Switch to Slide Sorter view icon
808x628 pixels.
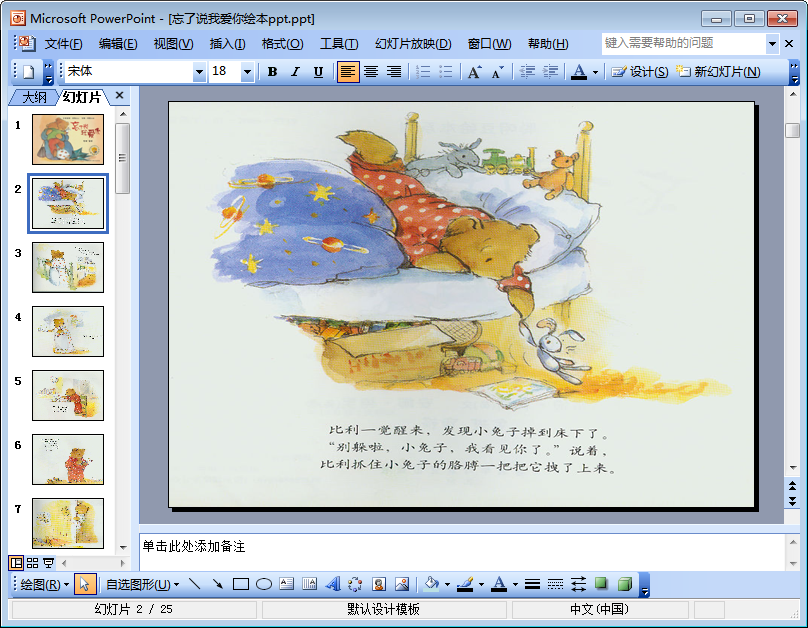click(32, 563)
